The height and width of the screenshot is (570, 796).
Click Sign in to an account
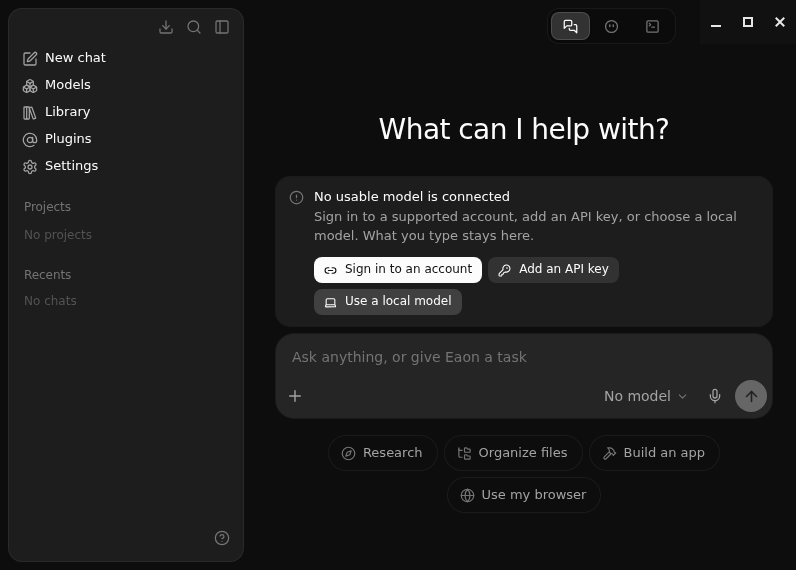(x=397, y=270)
